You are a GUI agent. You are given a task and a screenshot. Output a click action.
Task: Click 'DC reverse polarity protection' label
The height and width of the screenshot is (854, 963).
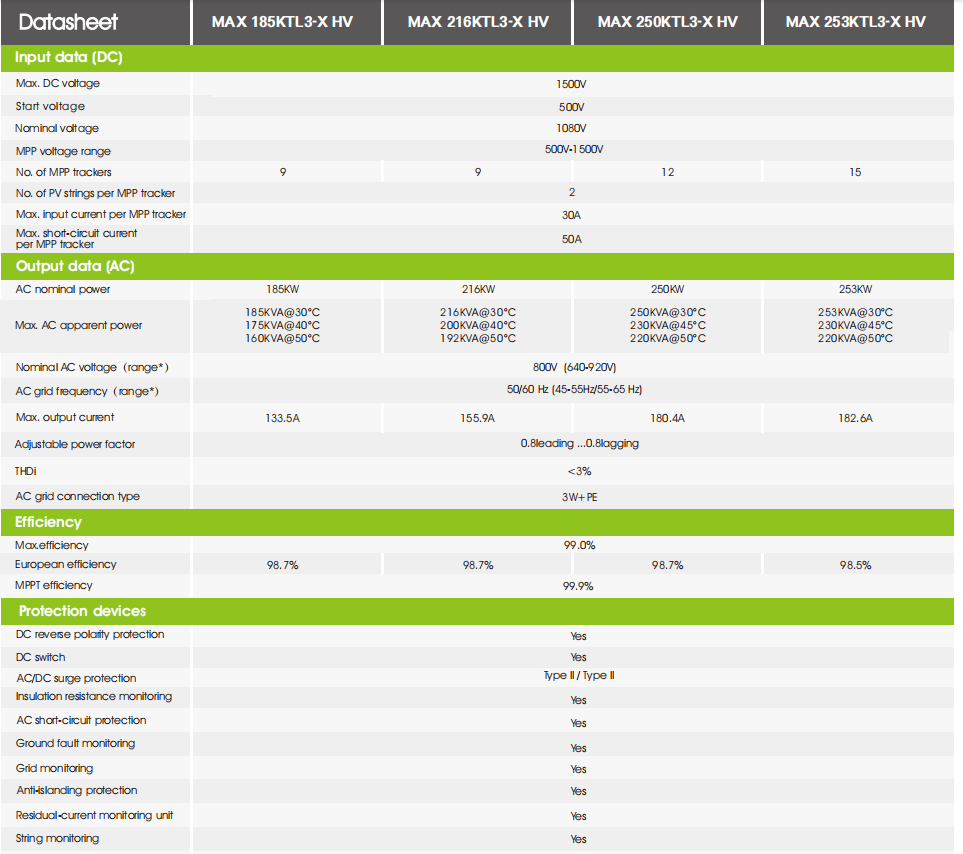click(90, 634)
